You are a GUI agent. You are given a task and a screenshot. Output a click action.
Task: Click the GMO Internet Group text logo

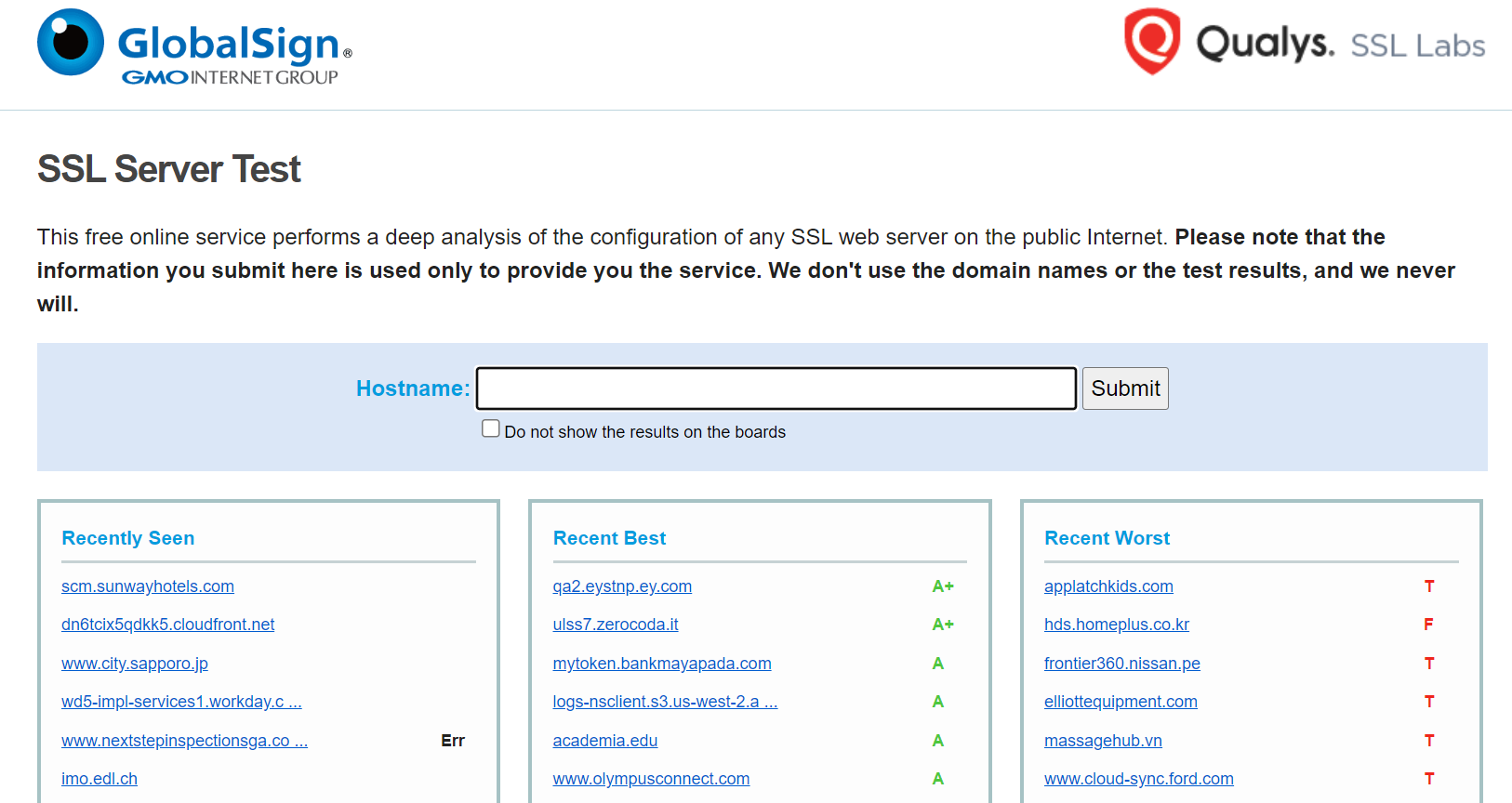click(230, 77)
